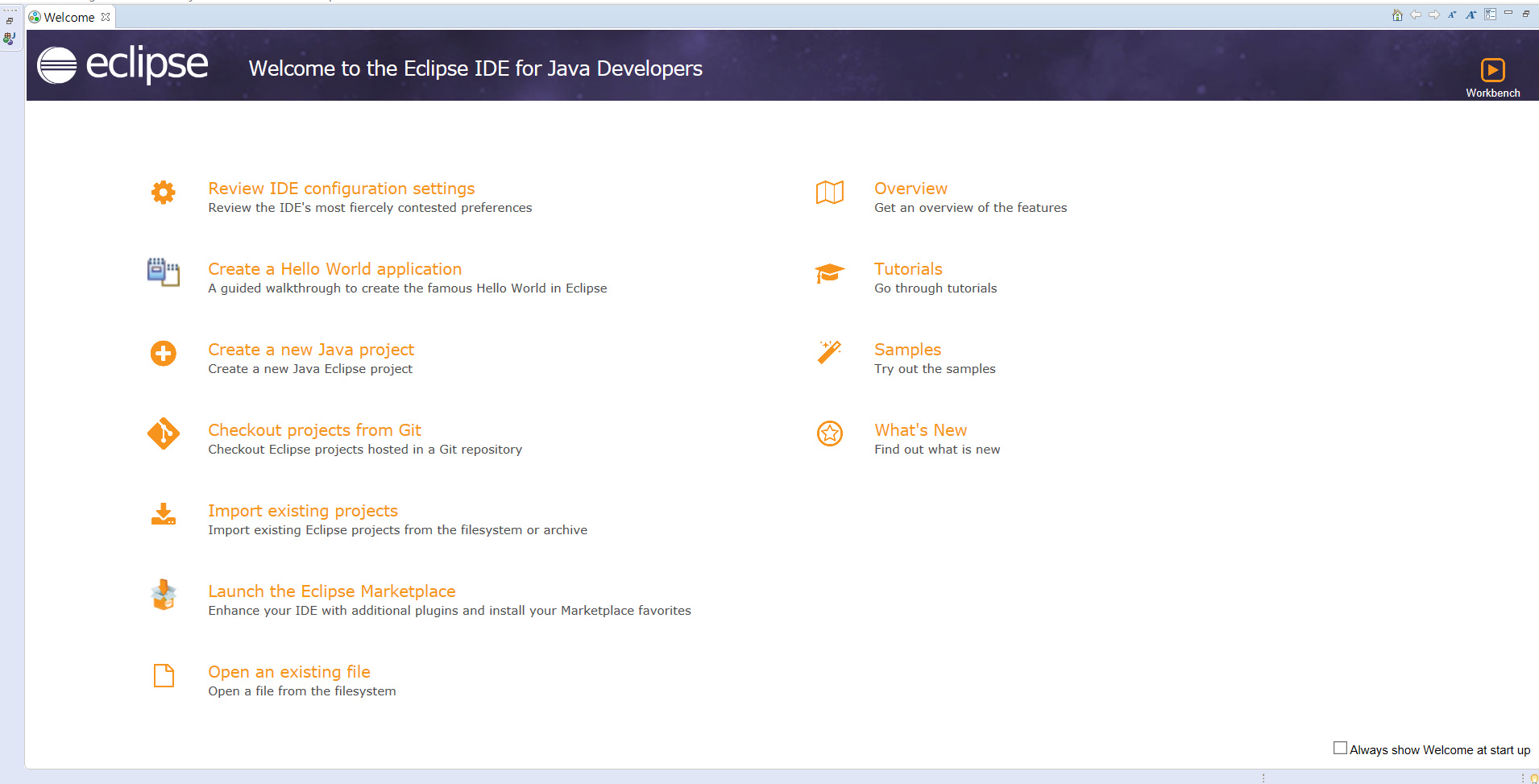Image resolution: width=1539 pixels, height=784 pixels.
Task: Reduce font size with the small A icon
Action: pos(1452,15)
